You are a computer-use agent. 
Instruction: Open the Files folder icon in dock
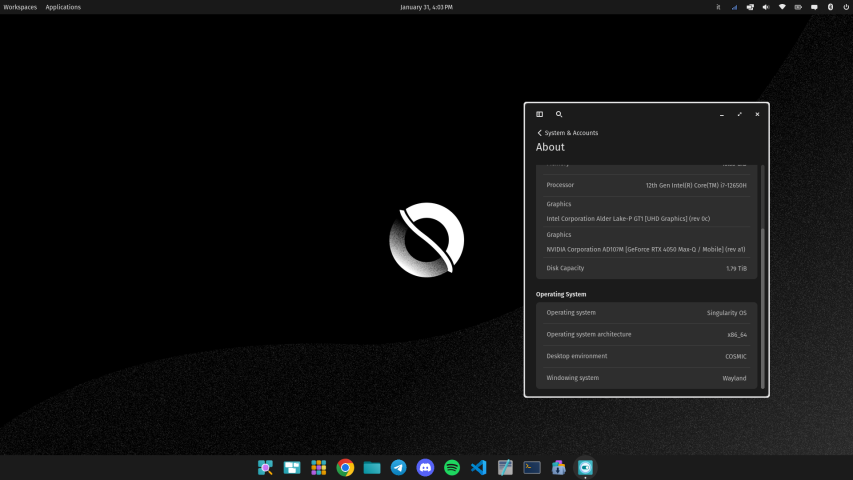[x=372, y=467]
